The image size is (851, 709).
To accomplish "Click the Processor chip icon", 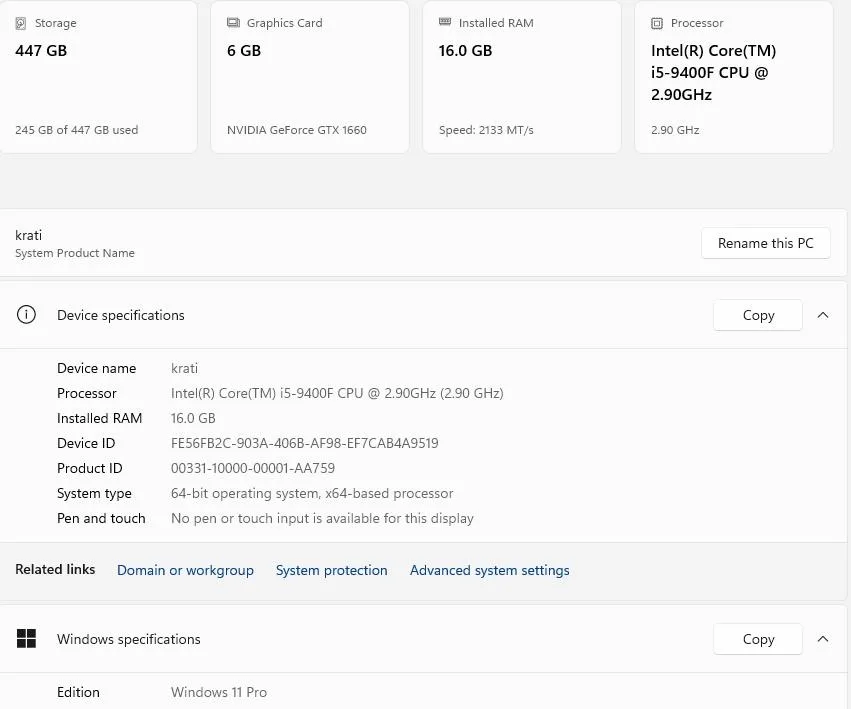I will tap(657, 23).
